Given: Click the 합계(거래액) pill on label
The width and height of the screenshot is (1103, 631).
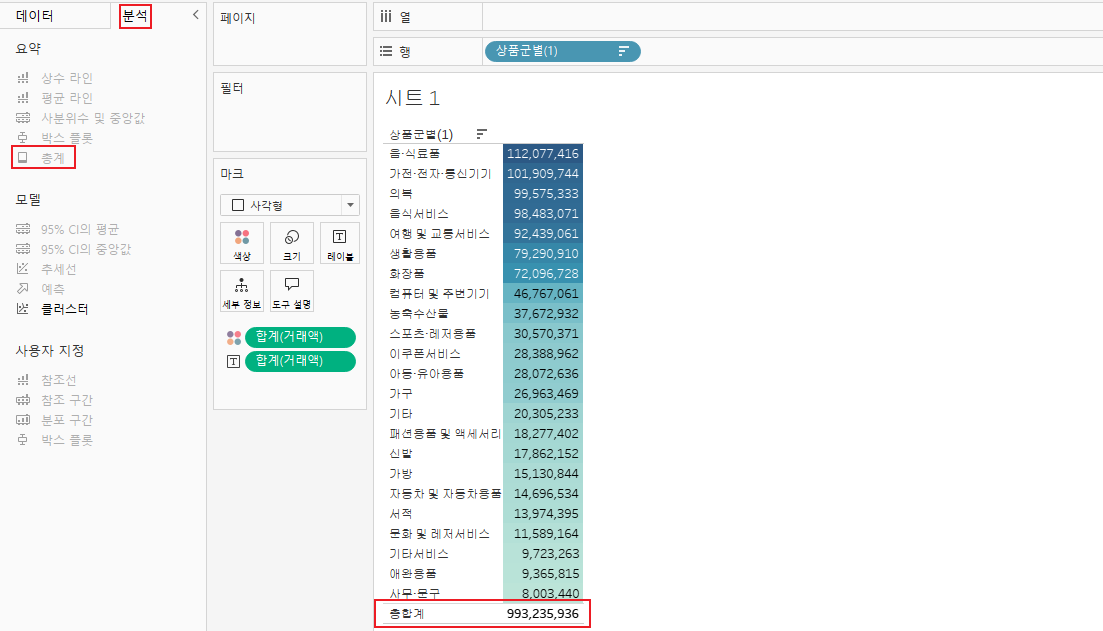Looking at the screenshot, I should point(300,361).
